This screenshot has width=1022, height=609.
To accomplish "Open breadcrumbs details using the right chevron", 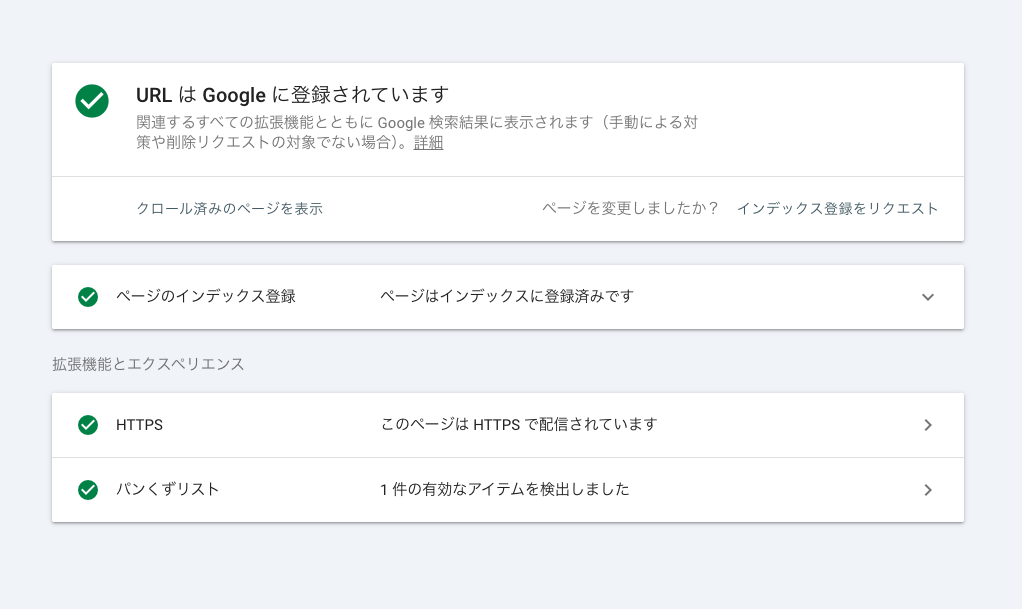I will point(928,490).
